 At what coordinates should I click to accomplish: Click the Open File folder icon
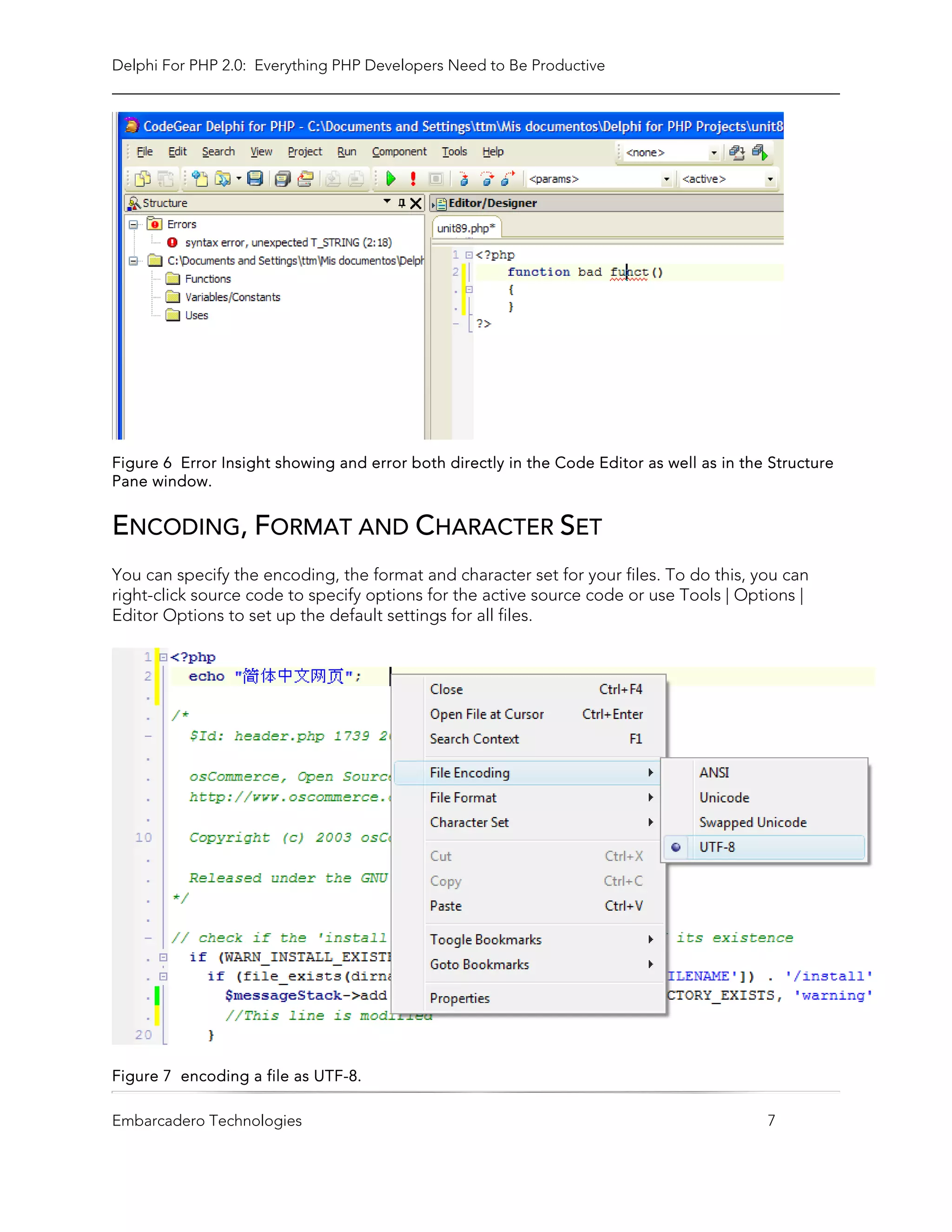[223, 179]
